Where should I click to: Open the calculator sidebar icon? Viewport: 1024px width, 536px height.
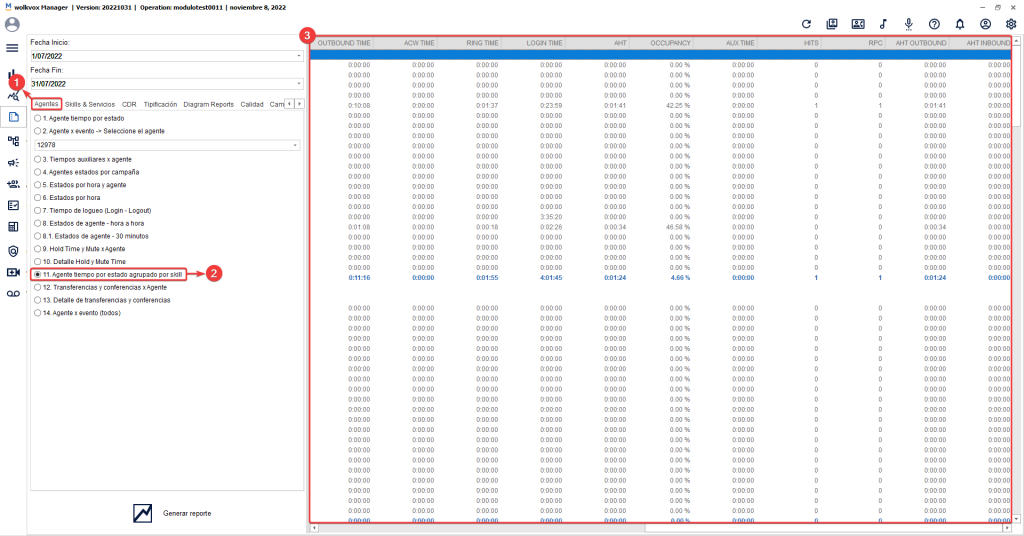click(13, 227)
